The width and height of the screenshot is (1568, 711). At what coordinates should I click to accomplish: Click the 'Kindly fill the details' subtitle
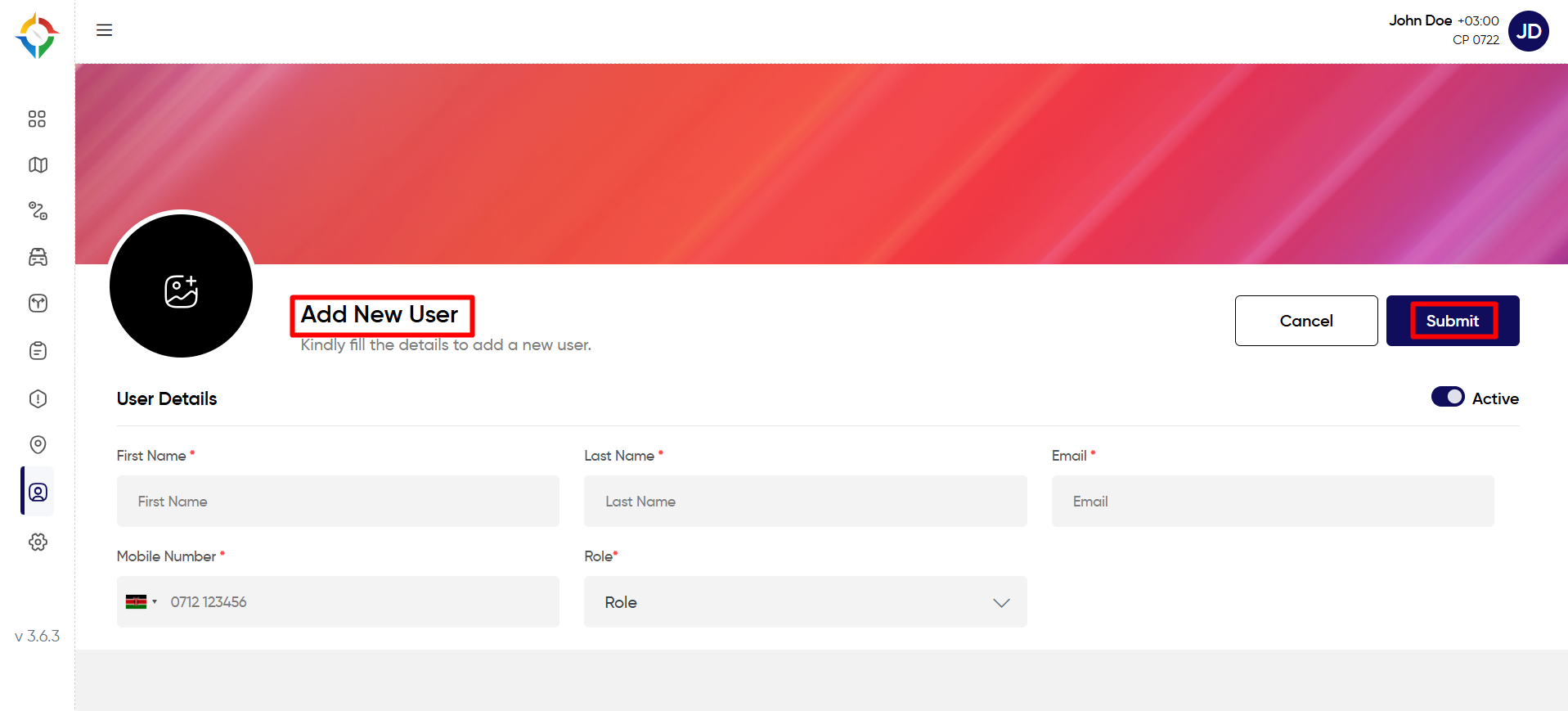(446, 345)
